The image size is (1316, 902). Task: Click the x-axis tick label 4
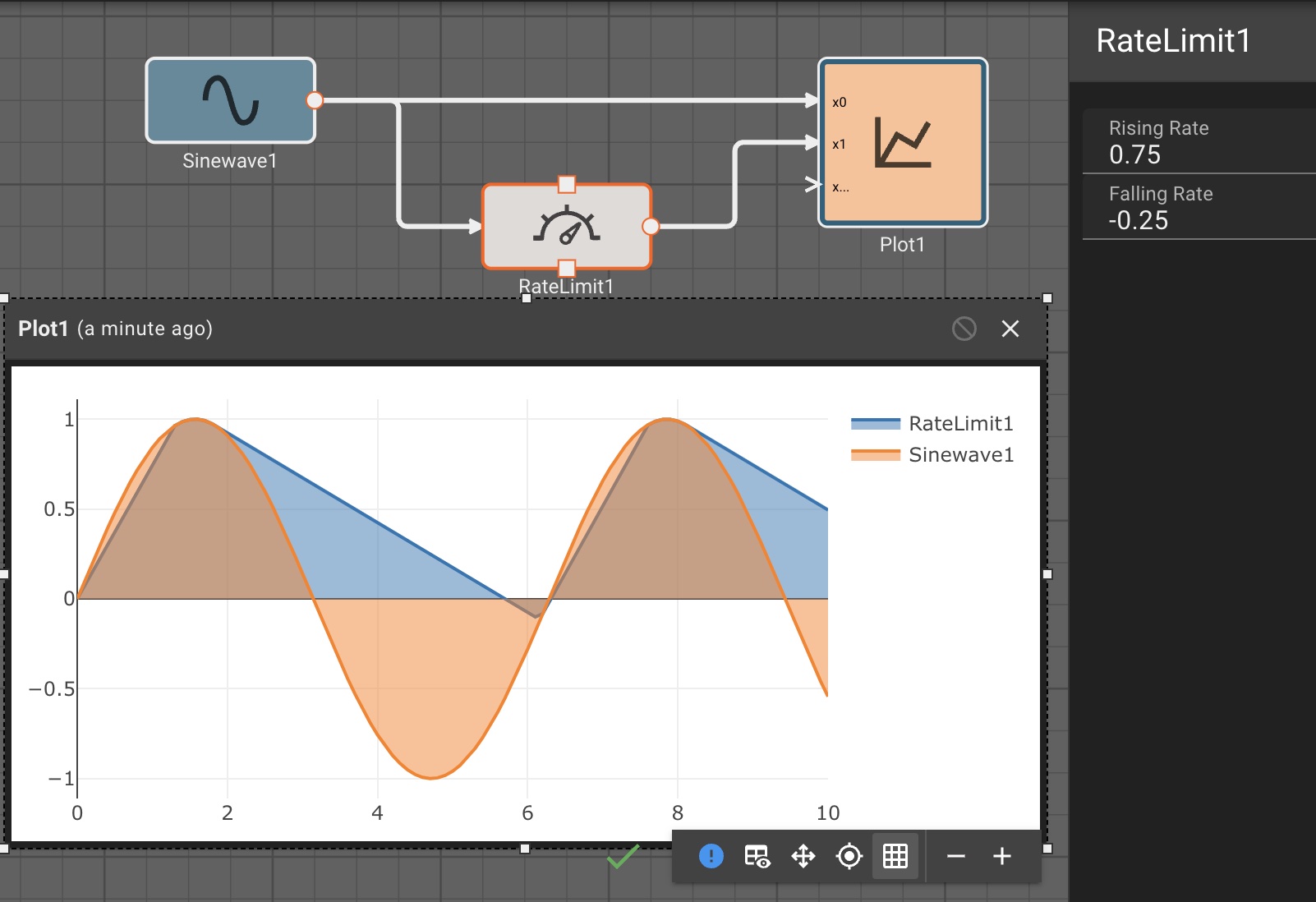point(378,813)
